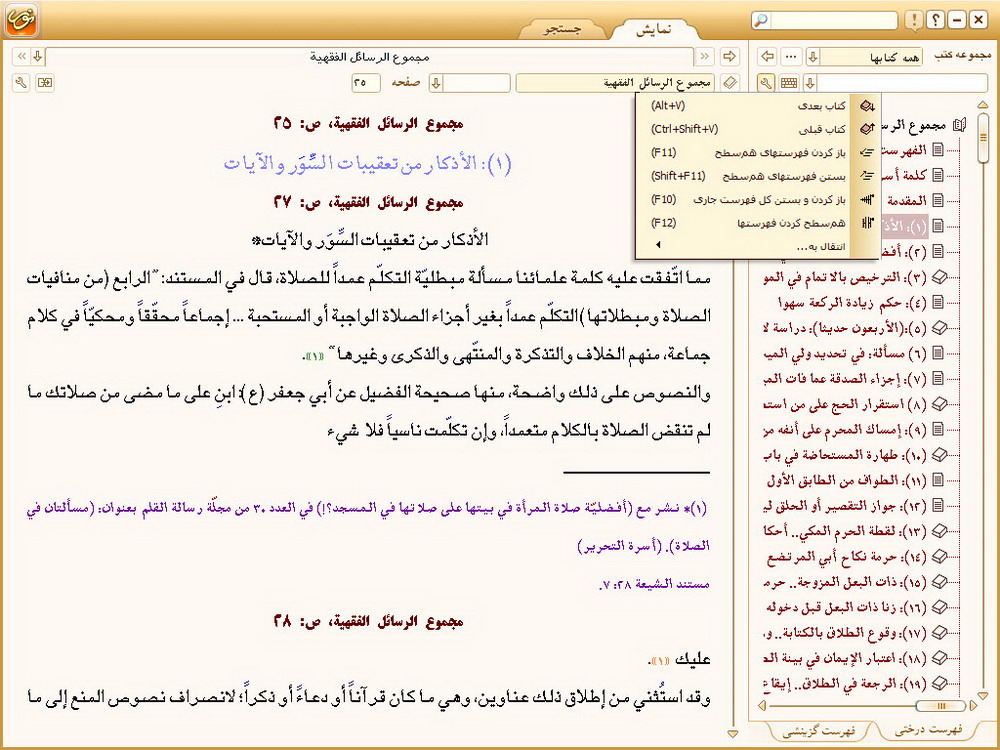
Task: Switch to the فهرست درختی tab
Action: click(x=929, y=730)
